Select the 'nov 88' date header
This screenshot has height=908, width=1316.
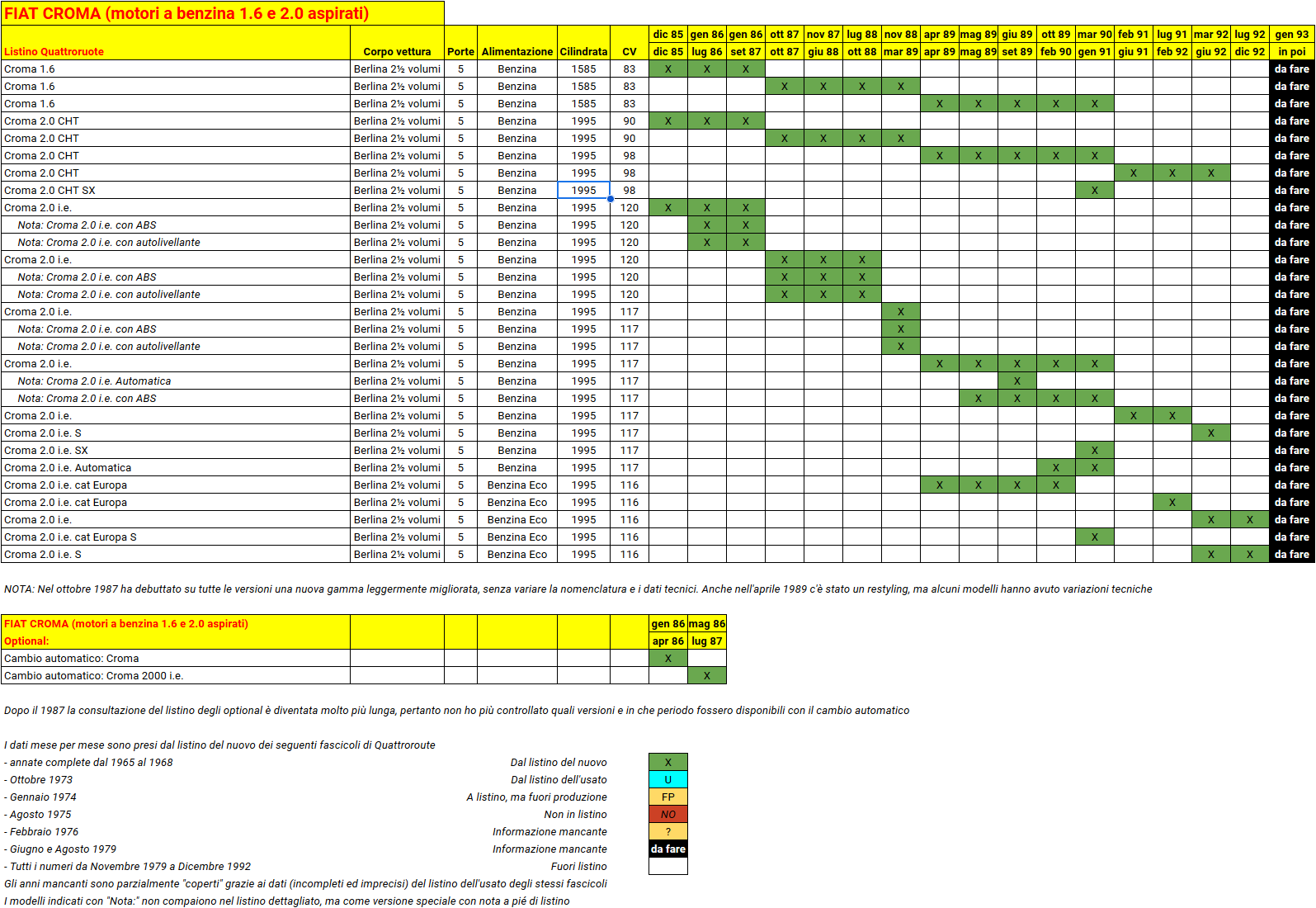[x=901, y=34]
